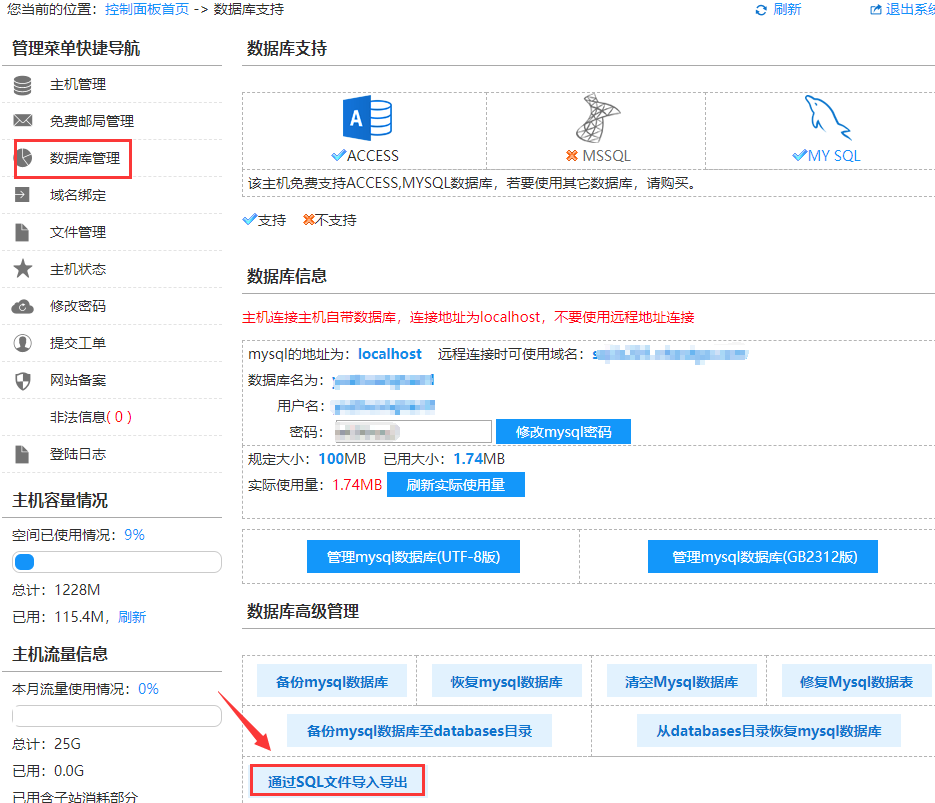Click the 网站备案 shield icon

22,380
